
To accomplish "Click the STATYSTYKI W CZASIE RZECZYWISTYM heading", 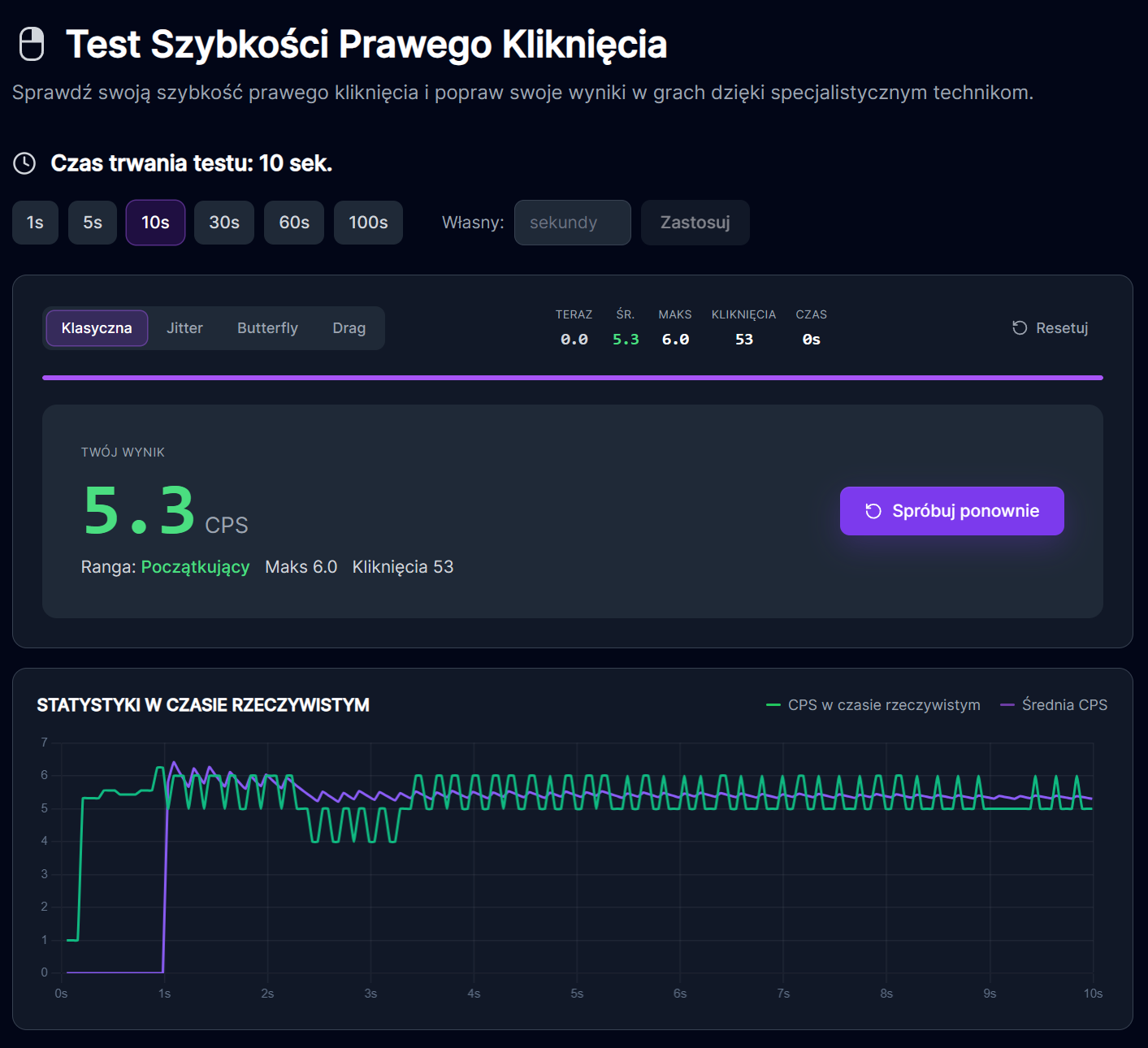I will 203,705.
